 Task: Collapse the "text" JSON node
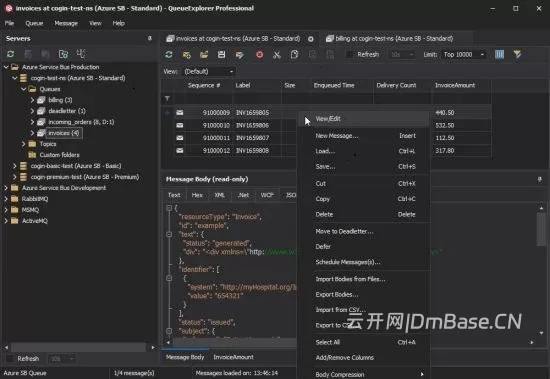(x=169, y=234)
